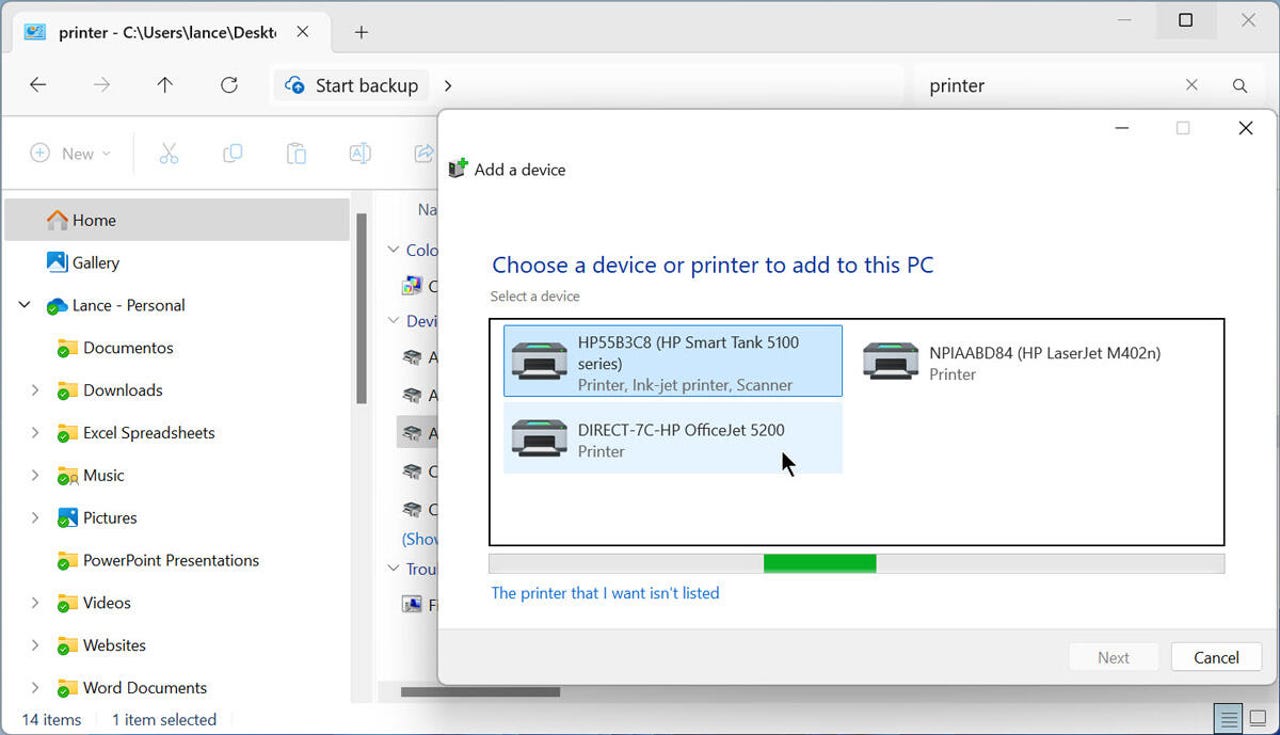Collapse the Lance - Personal tree node
Viewport: 1280px width, 735px height.
click(x=25, y=305)
